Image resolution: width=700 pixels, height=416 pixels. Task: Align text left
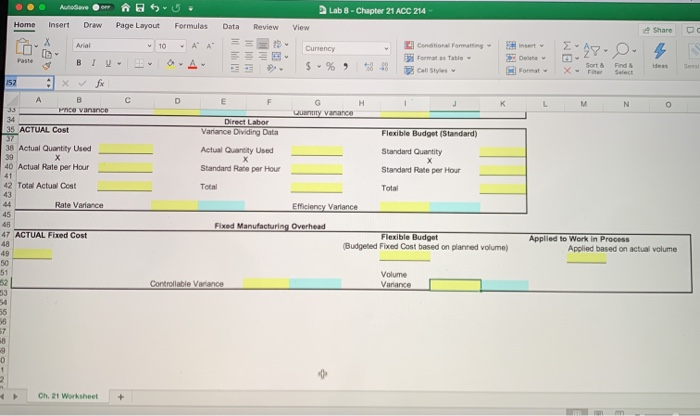click(x=235, y=55)
